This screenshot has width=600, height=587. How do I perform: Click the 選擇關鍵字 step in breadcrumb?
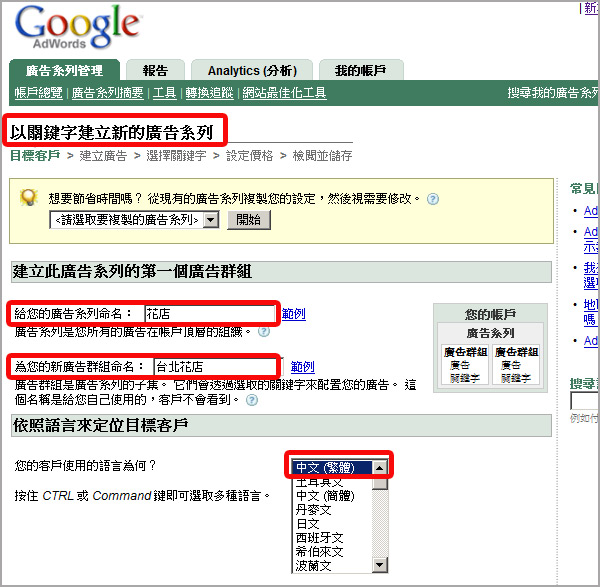(x=176, y=155)
